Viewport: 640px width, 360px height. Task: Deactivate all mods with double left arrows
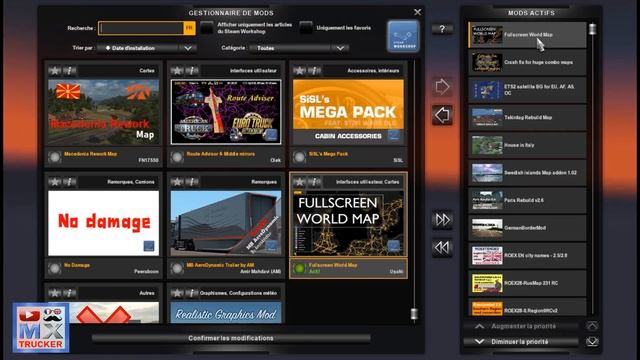[x=442, y=247]
